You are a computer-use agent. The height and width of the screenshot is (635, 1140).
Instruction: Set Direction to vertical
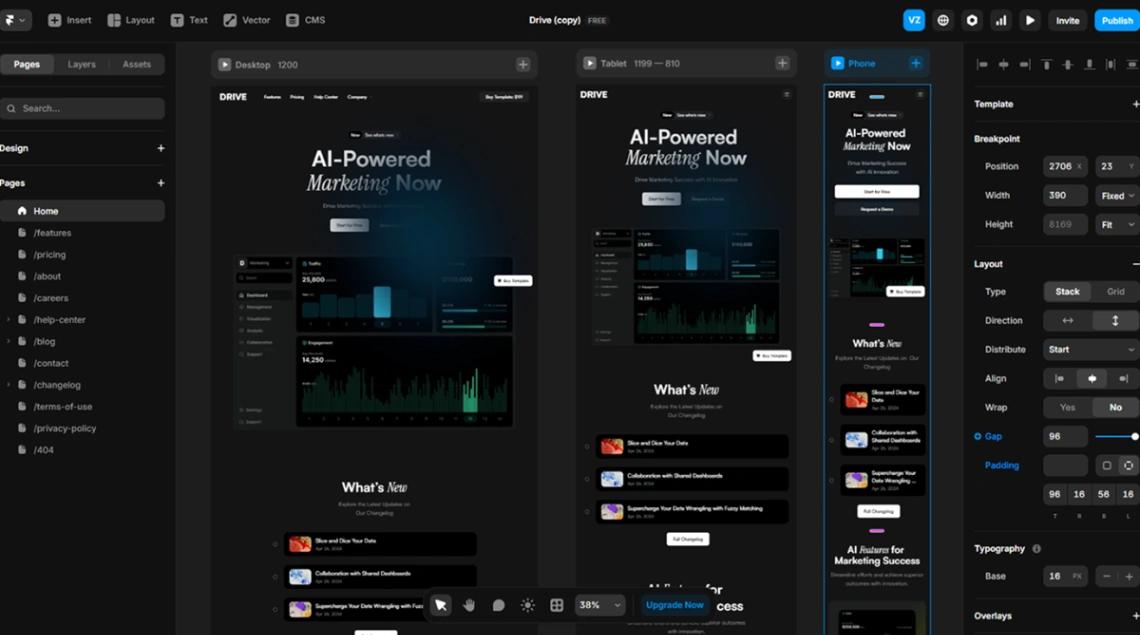tap(1115, 321)
